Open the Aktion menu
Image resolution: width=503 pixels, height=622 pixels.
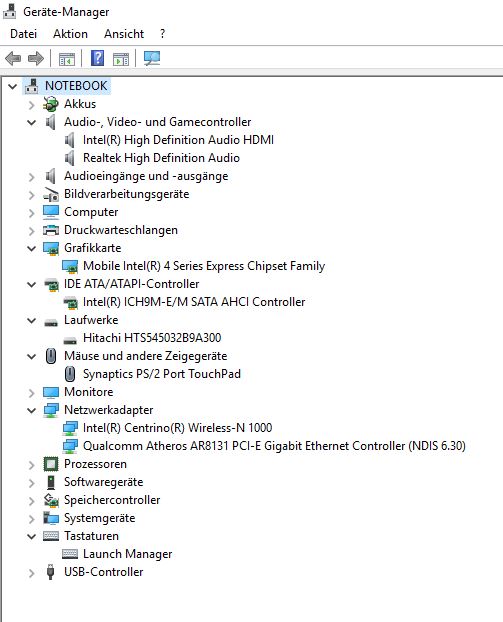pos(70,34)
